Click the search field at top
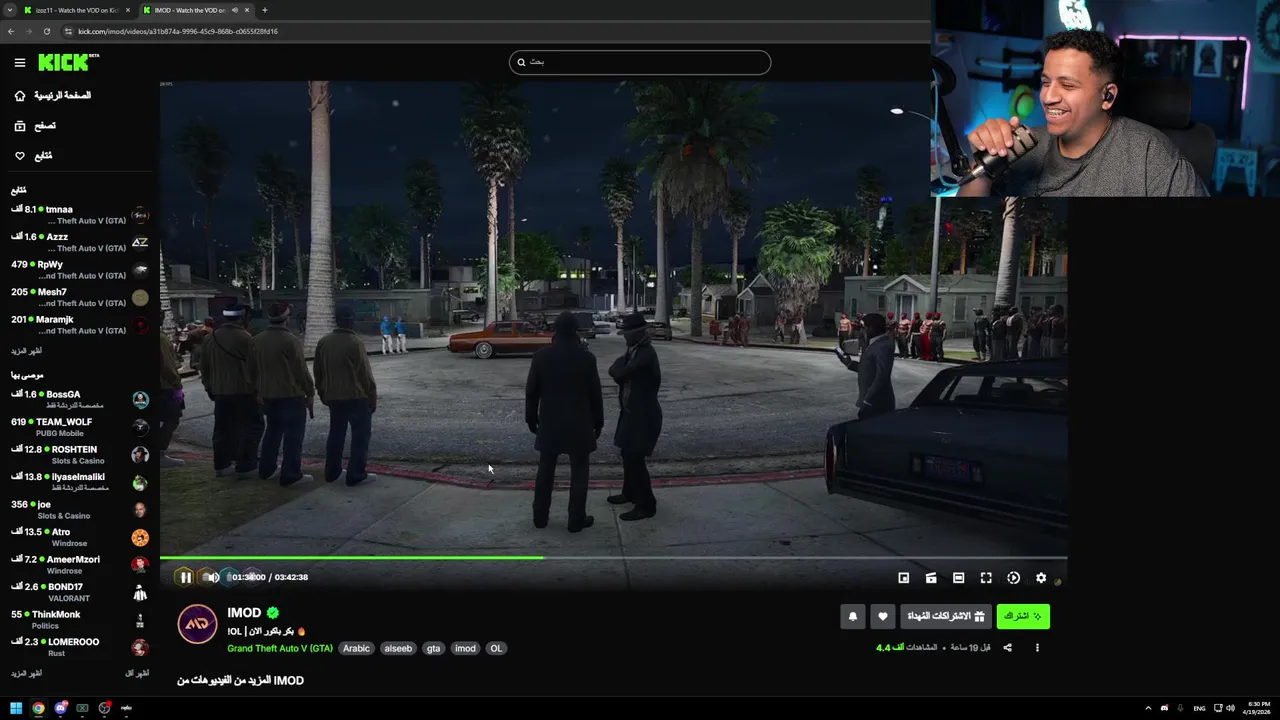Screen dimensions: 1280x720 (x=640, y=62)
